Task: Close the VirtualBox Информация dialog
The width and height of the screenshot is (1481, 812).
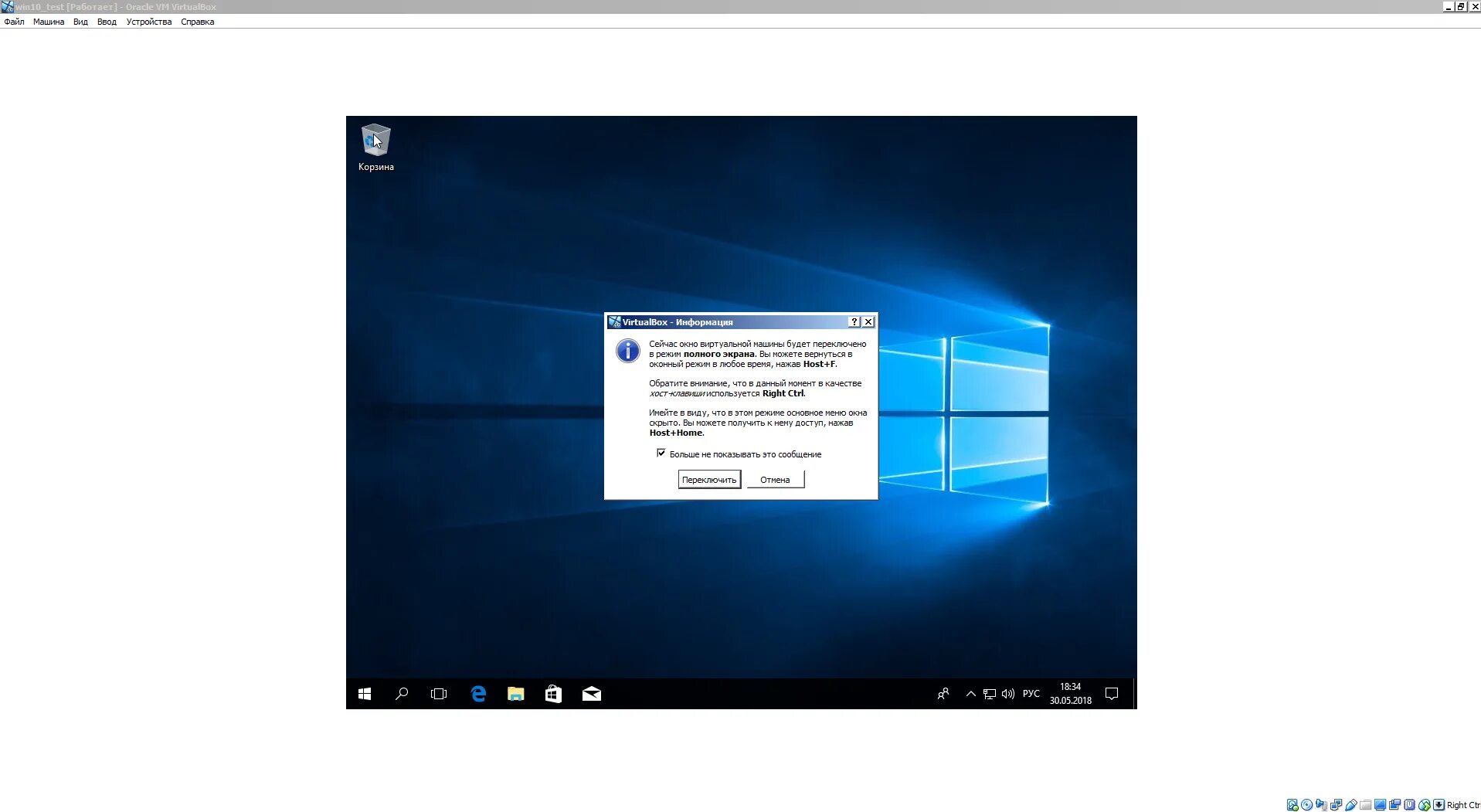Action: [x=868, y=322]
